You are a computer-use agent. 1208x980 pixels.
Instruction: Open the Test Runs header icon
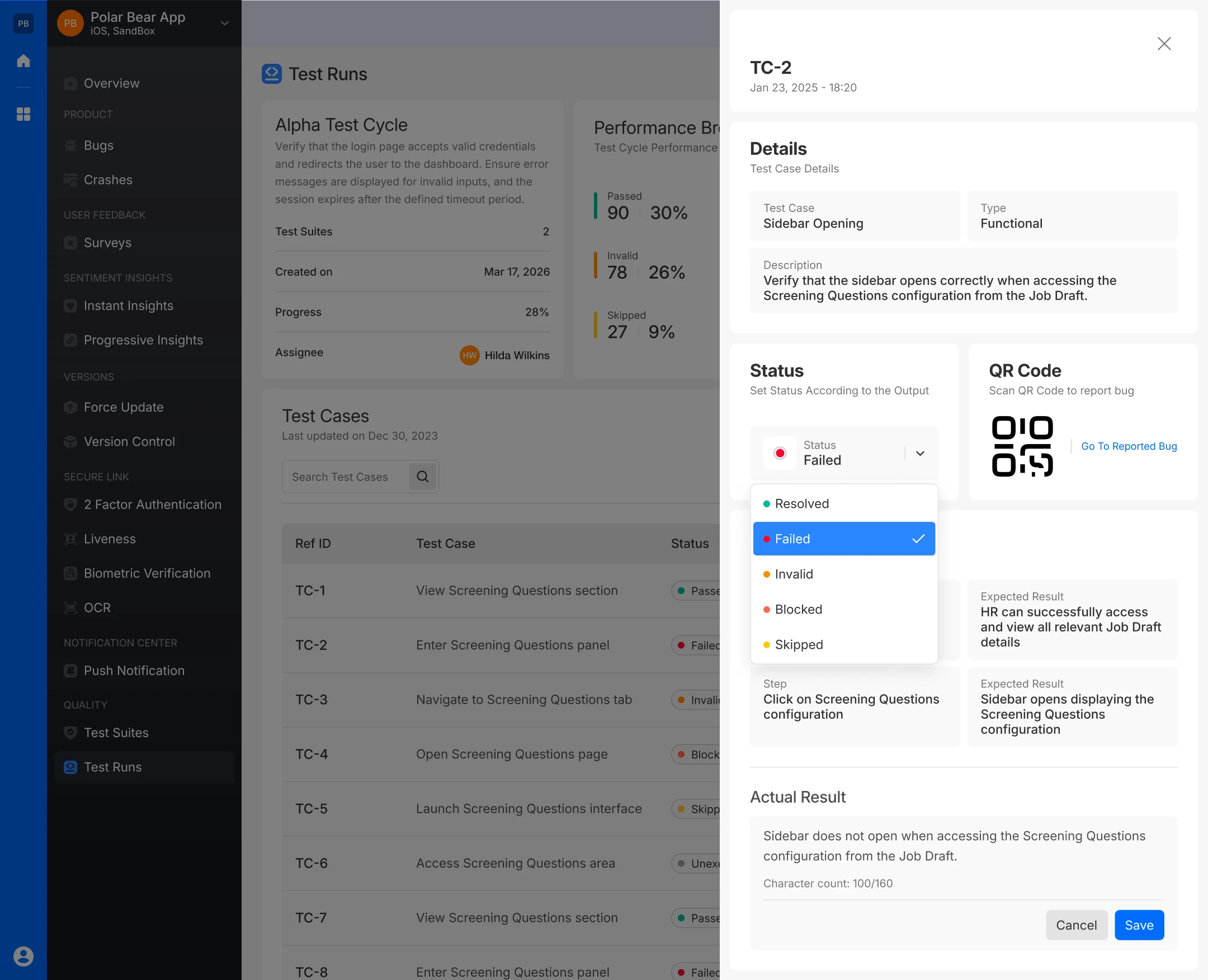[x=271, y=74]
